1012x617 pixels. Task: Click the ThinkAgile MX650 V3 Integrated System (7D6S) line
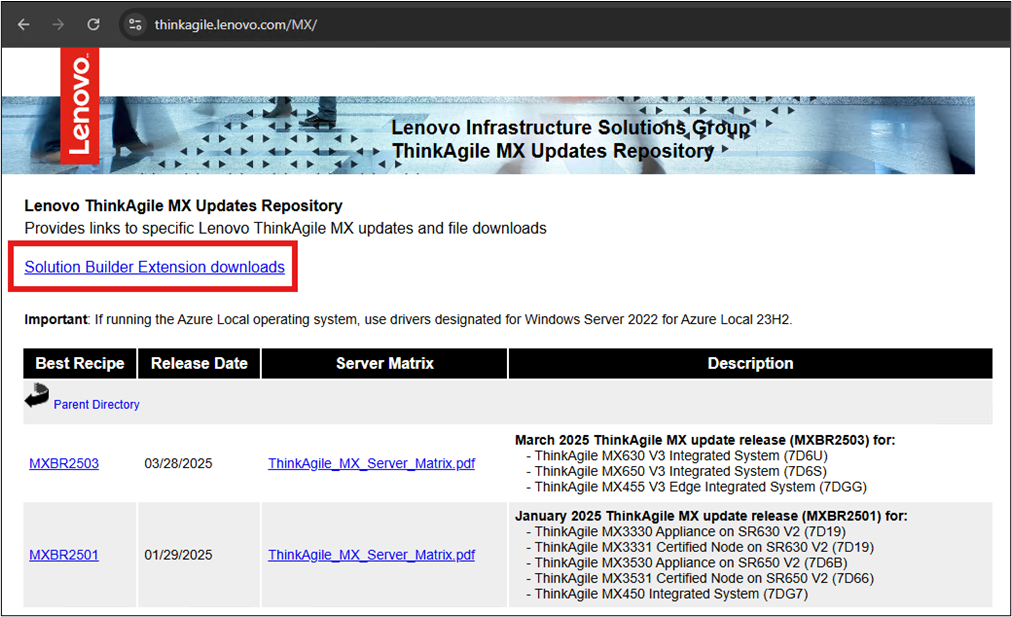(x=676, y=471)
